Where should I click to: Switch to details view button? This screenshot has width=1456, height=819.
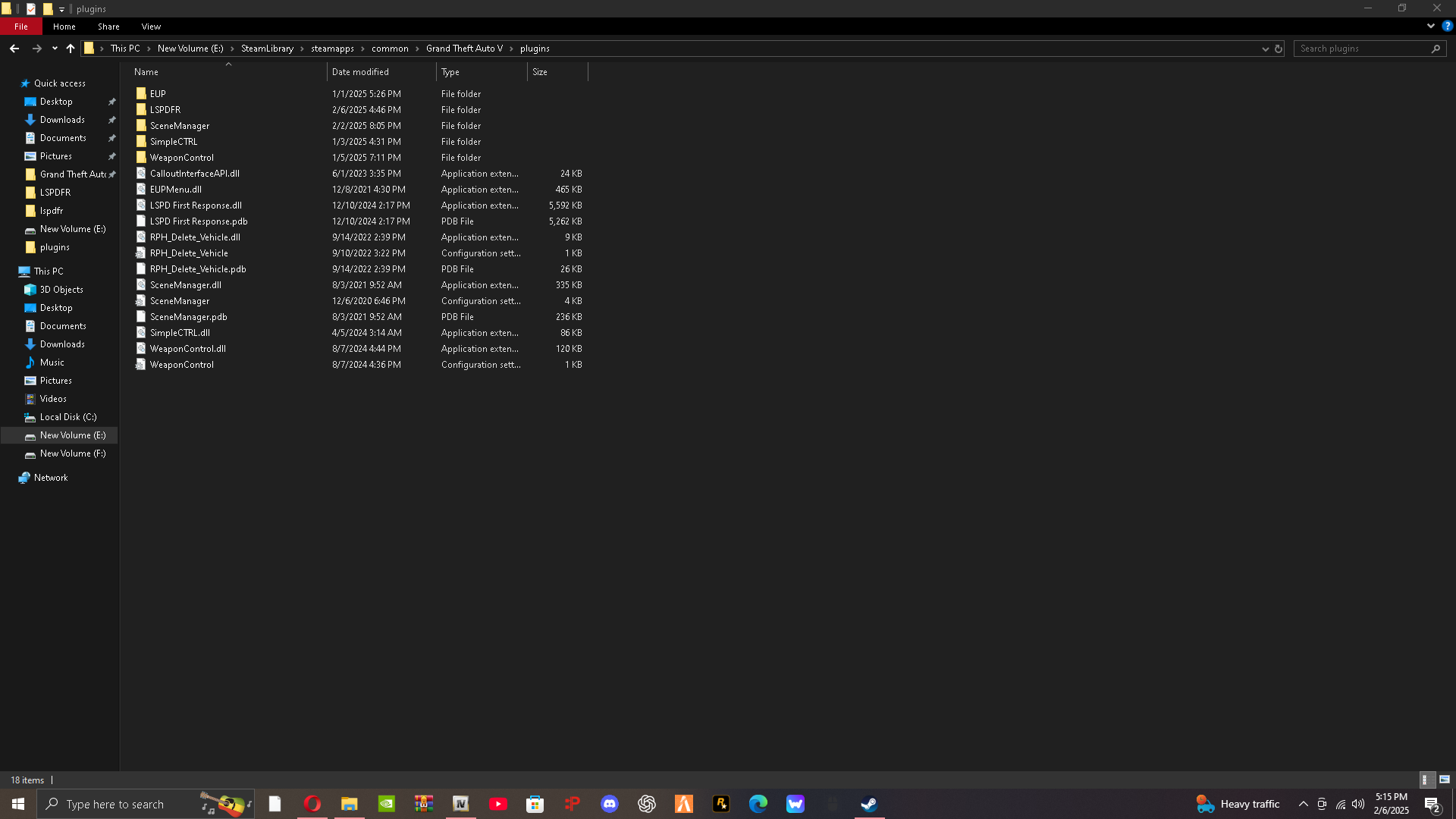[x=1426, y=780]
